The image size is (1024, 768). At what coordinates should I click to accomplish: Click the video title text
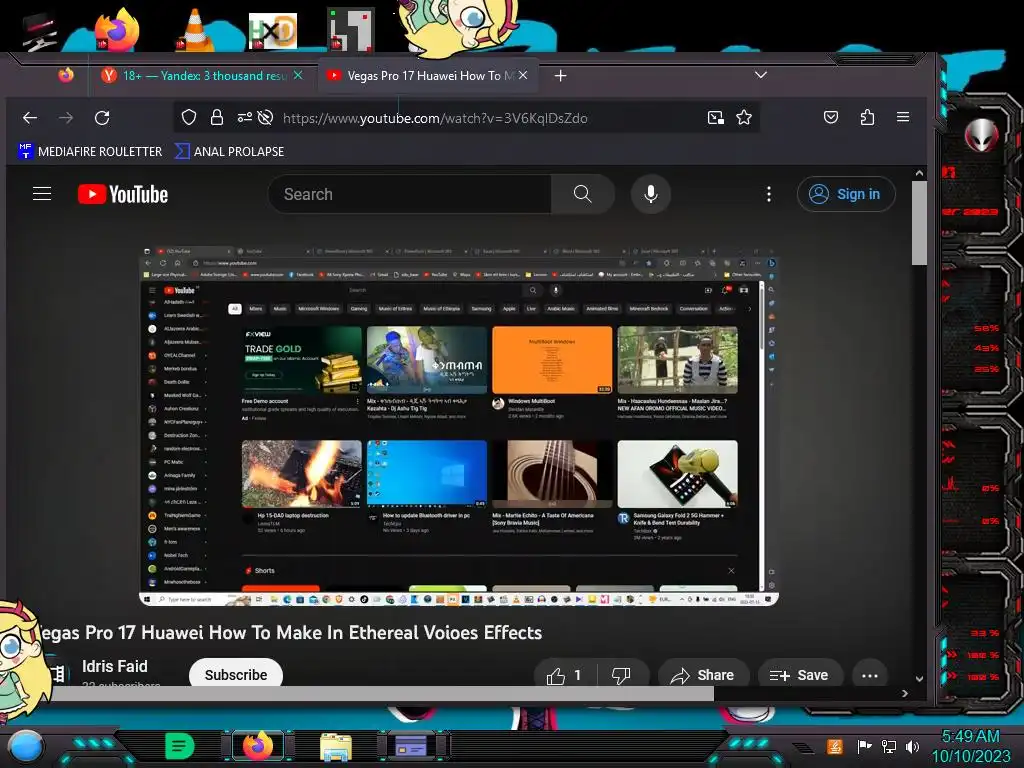291,633
